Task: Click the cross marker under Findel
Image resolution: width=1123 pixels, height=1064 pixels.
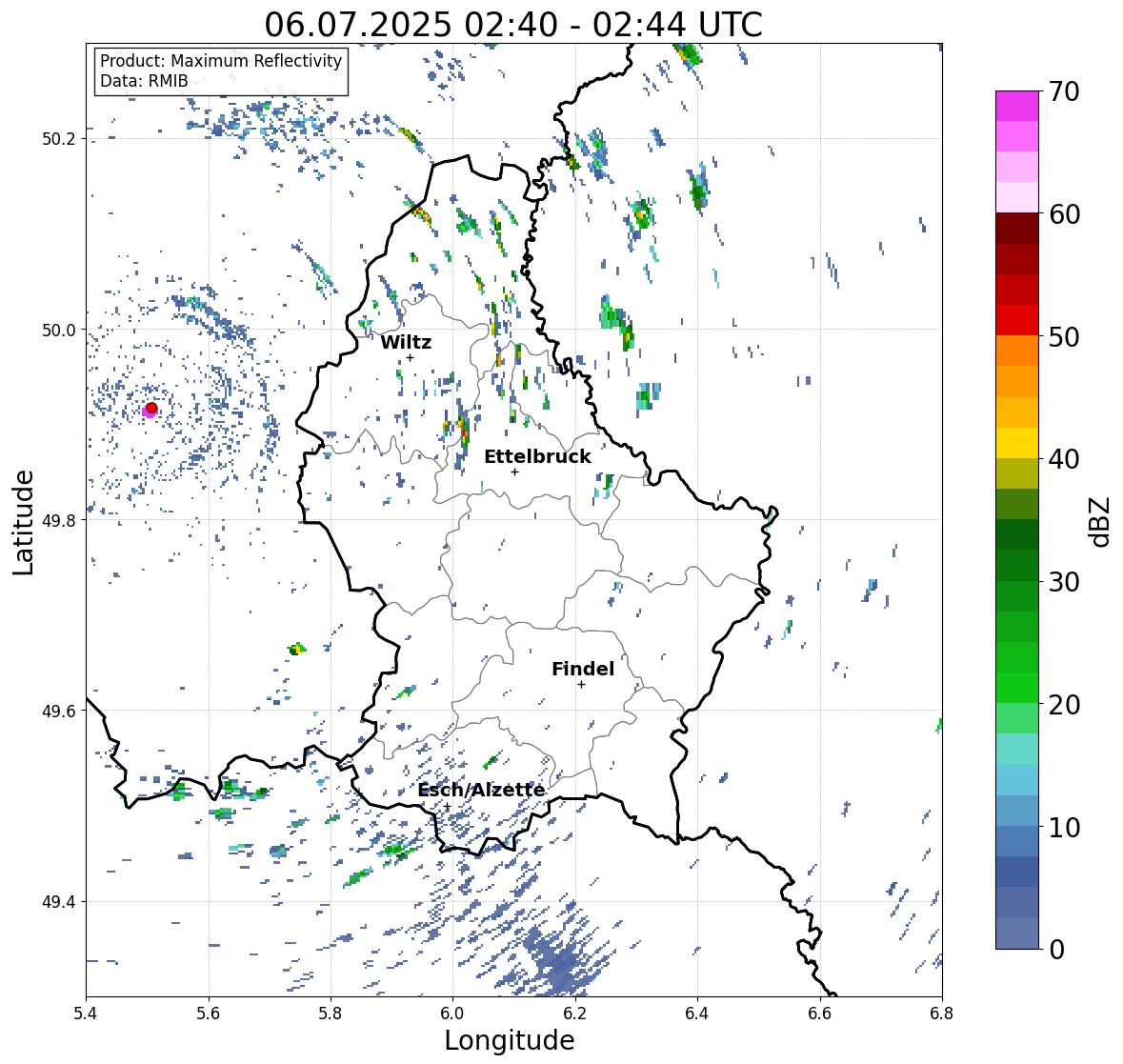Action: (582, 685)
